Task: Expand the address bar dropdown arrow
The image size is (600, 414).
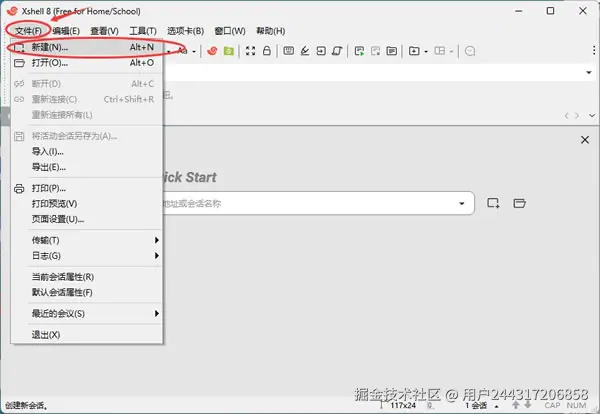Action: (x=589, y=72)
